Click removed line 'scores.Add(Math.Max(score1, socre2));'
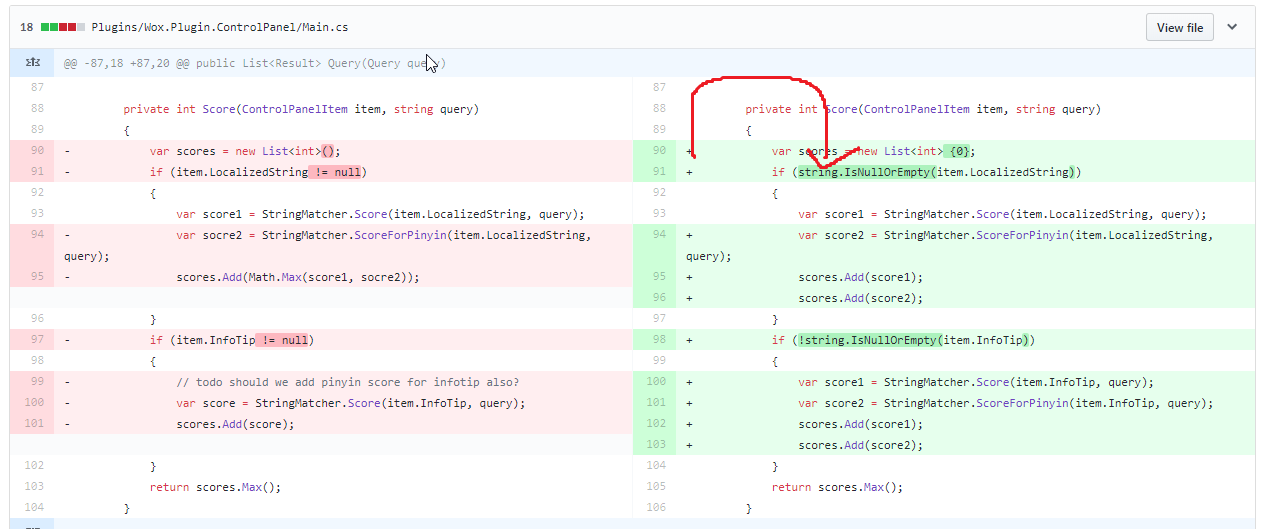Image resolution: width=1263 pixels, height=529 pixels. tap(297, 277)
